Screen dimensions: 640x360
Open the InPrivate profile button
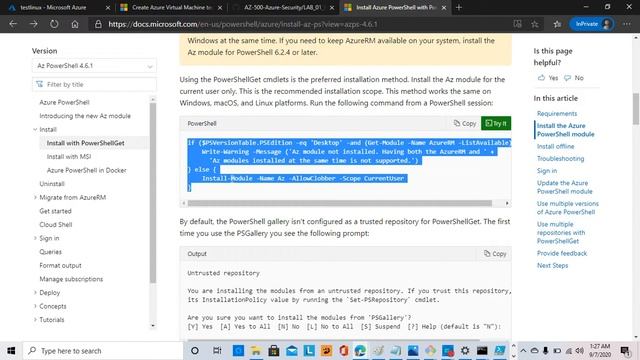pyautogui.click(x=592, y=24)
